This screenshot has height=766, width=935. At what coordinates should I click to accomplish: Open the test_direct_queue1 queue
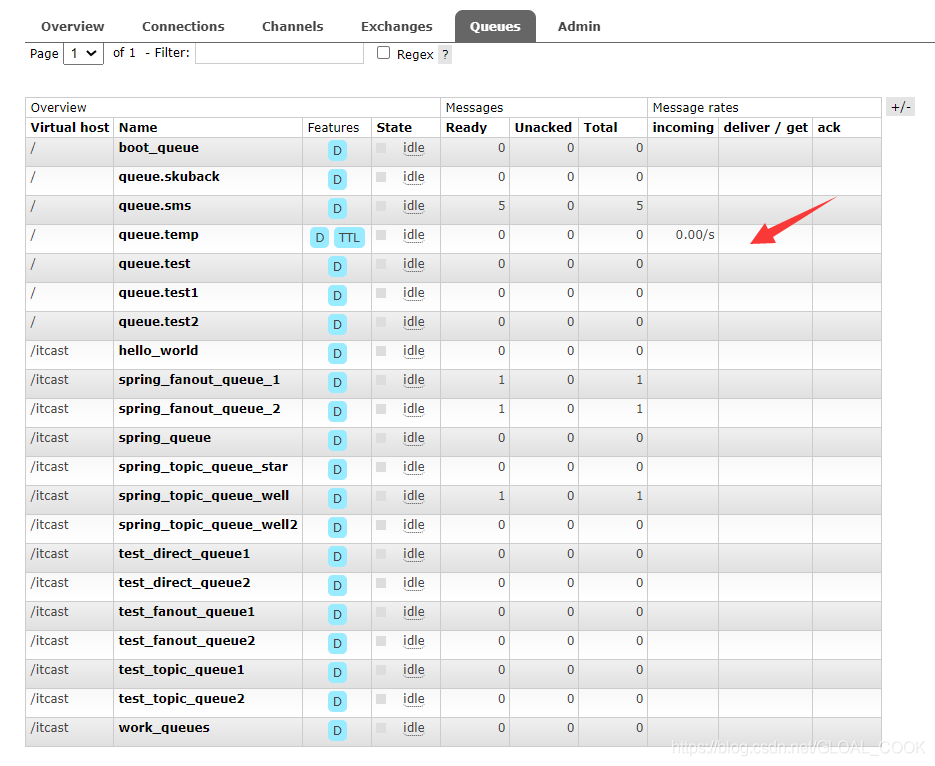pyautogui.click(x=184, y=554)
